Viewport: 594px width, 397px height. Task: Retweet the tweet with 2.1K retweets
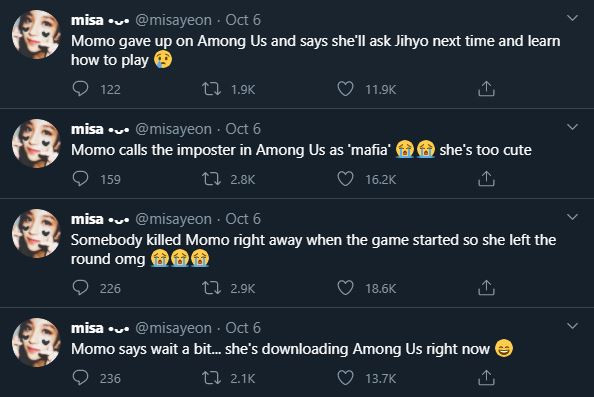click(211, 378)
